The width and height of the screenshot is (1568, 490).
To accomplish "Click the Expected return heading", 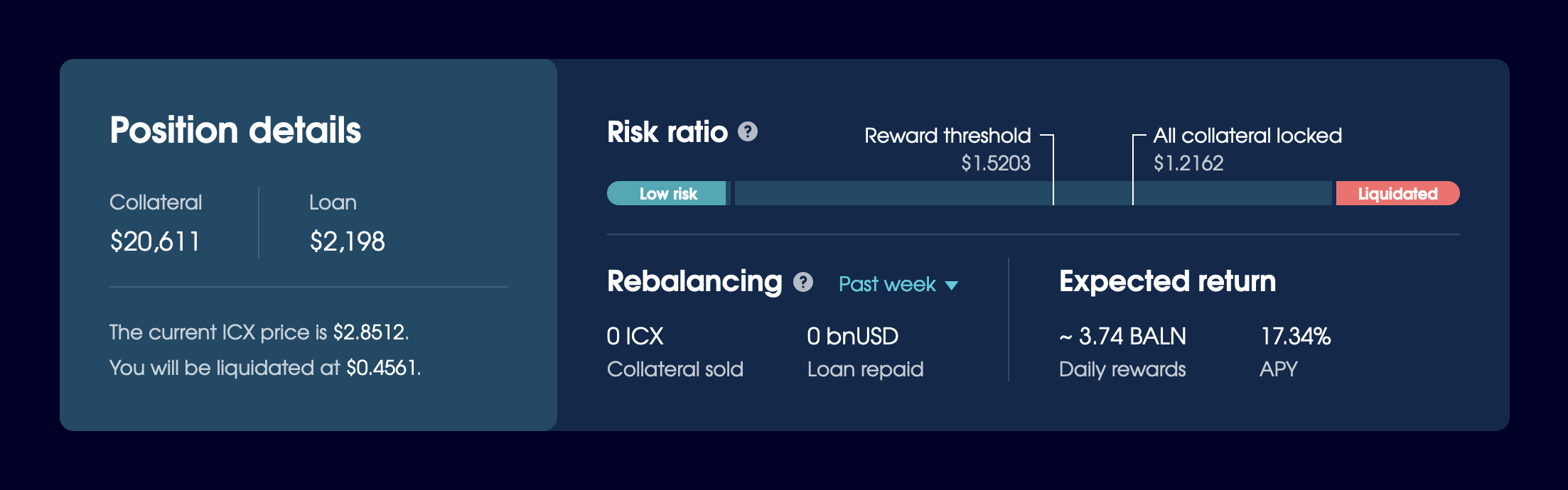I will 1167,281.
